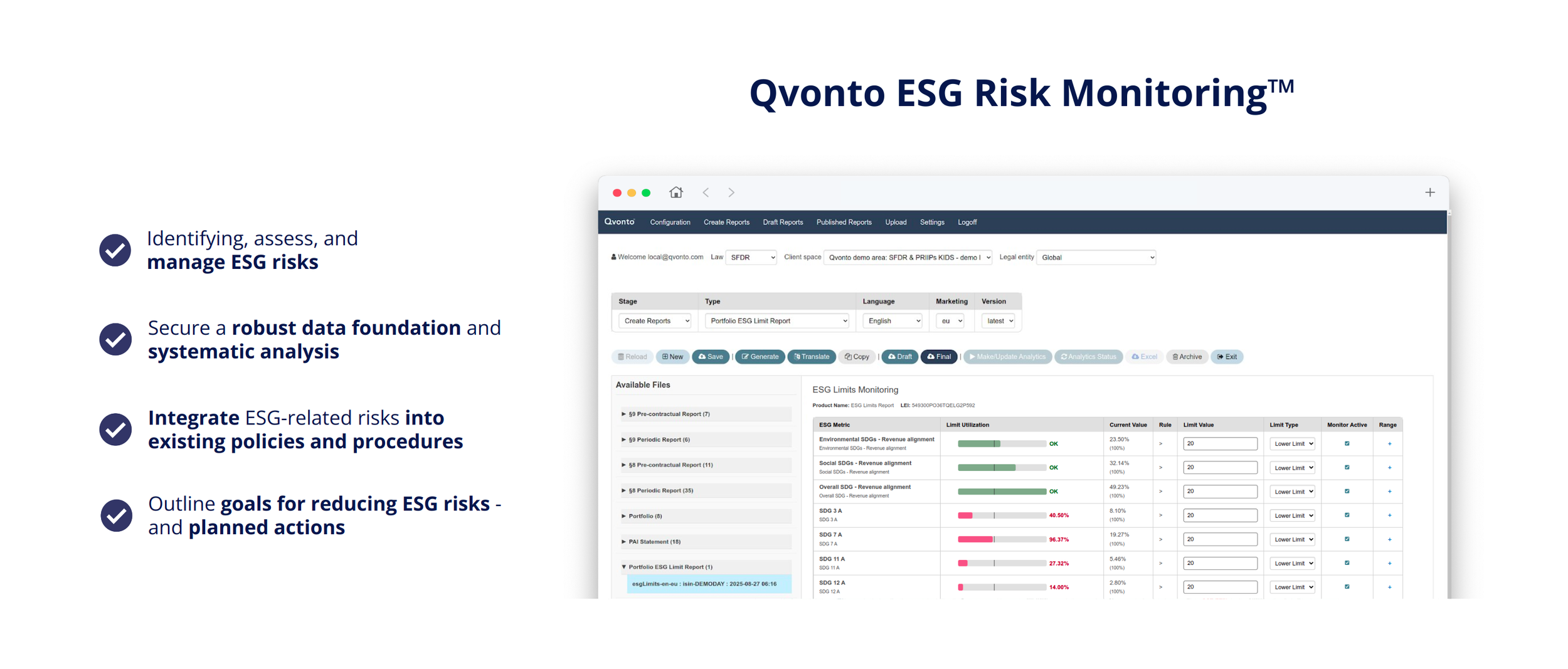Toggle Monitor Active for SDG 7 A

[x=1347, y=539]
